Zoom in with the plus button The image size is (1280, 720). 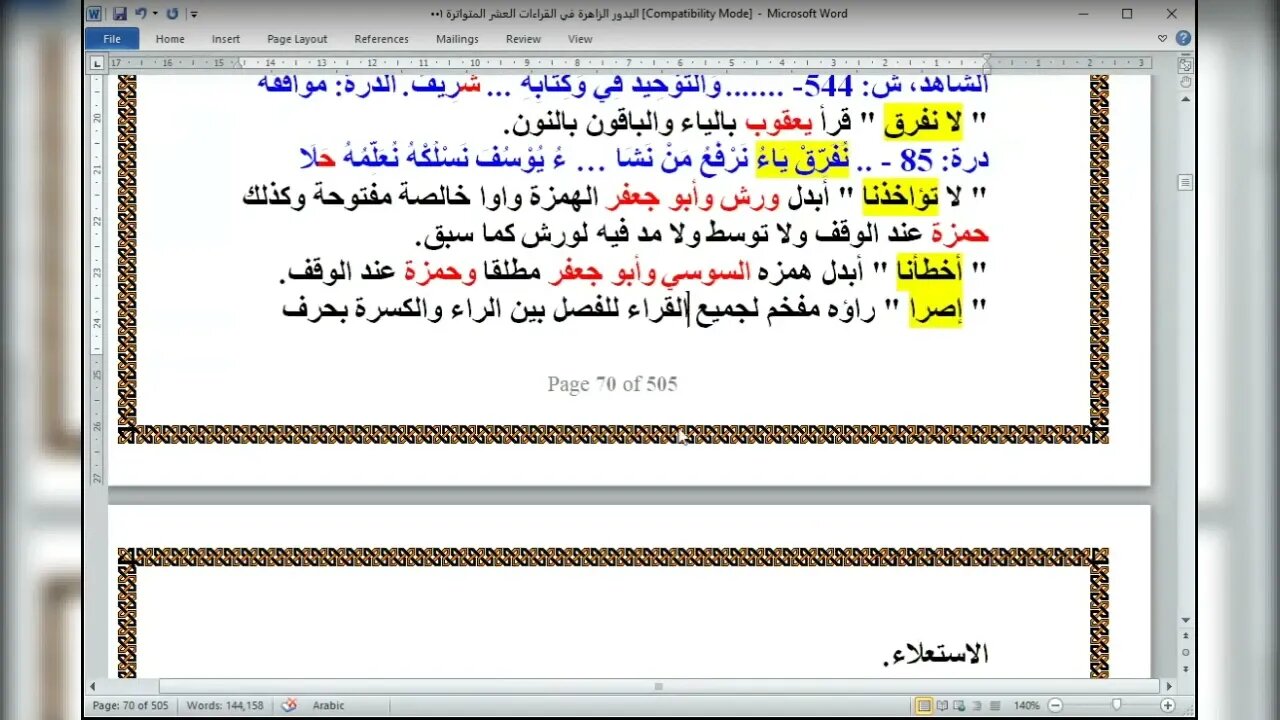tap(1167, 705)
